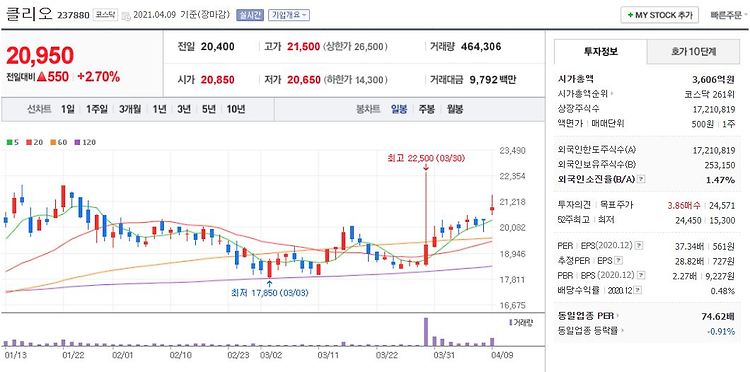Click the 목표주가 value 24,571
The height and width of the screenshot is (372, 750).
click(723, 205)
